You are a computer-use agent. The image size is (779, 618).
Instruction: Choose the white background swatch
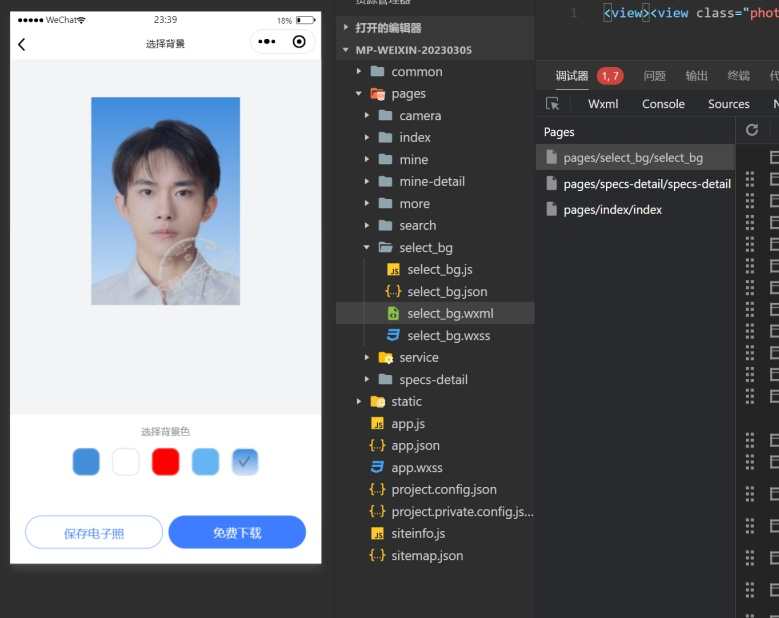126,462
